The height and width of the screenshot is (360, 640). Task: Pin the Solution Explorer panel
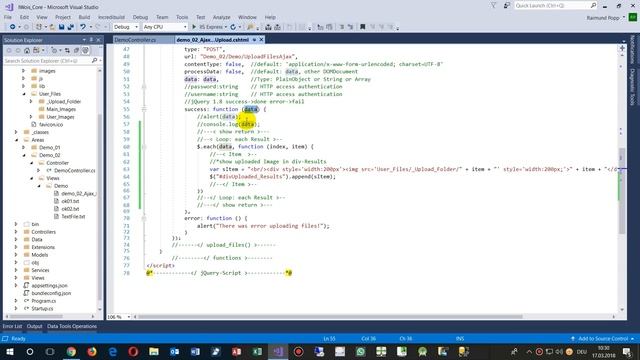click(x=91, y=40)
